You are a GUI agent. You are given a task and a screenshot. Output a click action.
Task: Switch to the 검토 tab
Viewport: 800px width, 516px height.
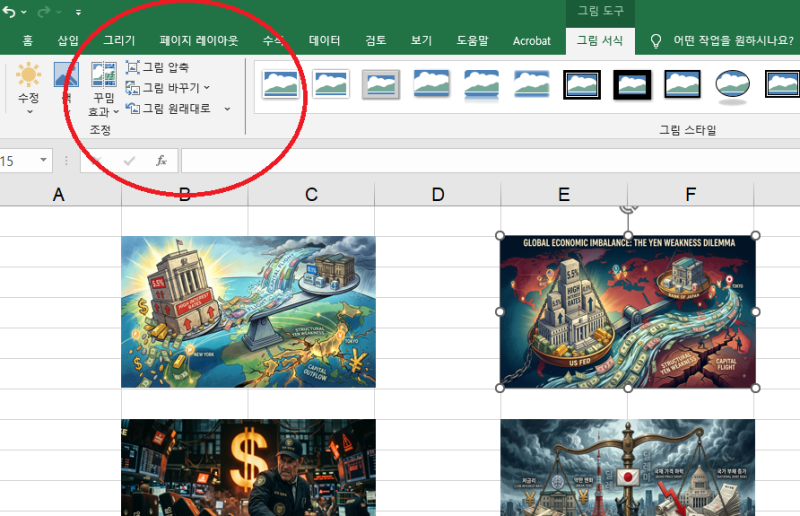[376, 40]
